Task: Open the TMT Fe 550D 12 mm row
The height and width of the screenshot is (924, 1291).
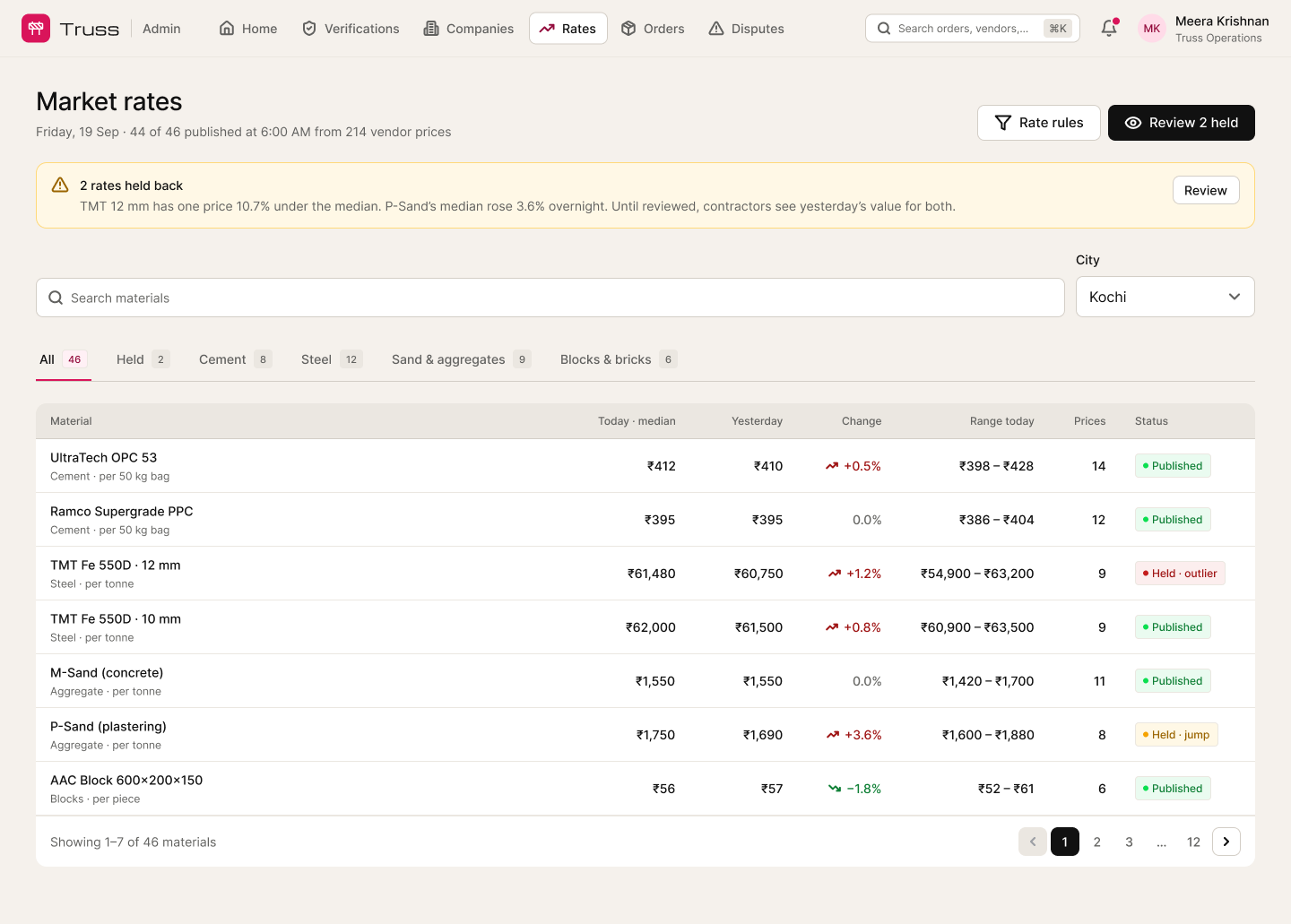Action: tap(645, 574)
